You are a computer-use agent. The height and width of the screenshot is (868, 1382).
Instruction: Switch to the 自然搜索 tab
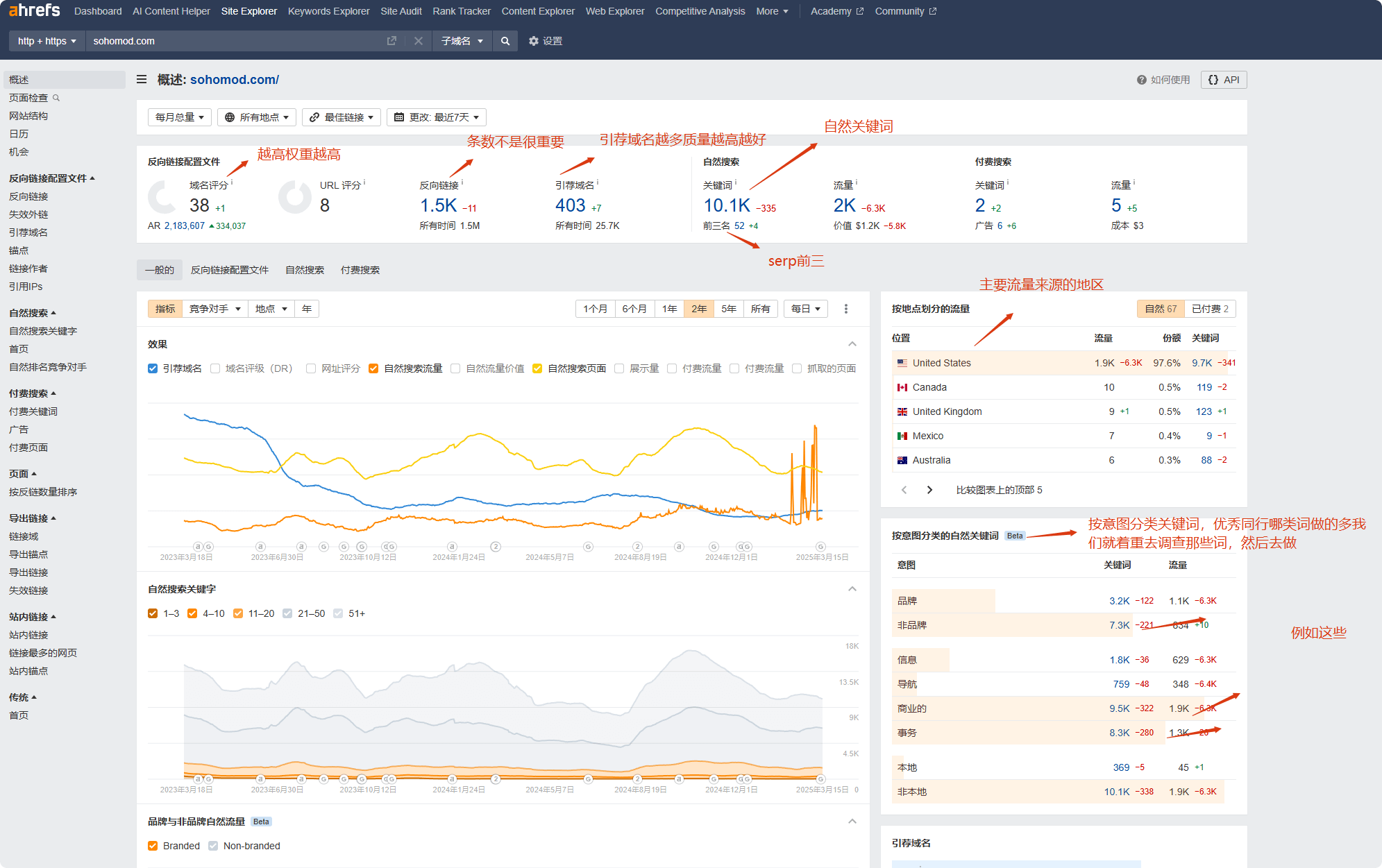coord(305,270)
